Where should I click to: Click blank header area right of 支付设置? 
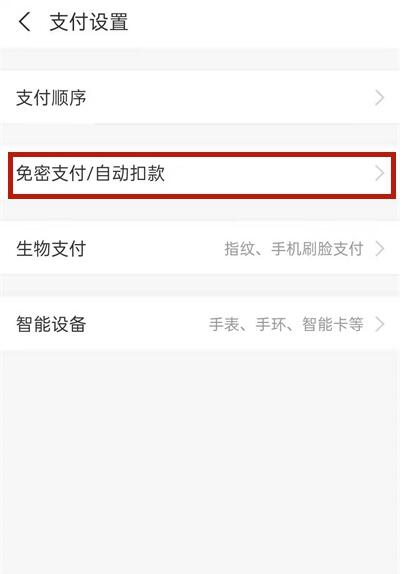coord(264,22)
